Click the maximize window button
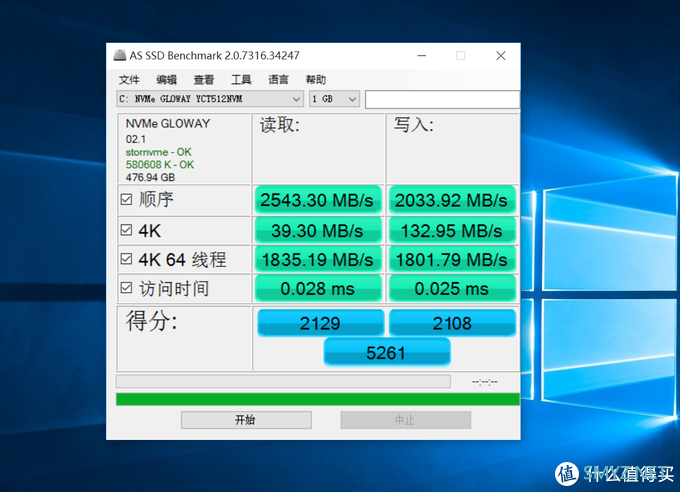 [461, 56]
